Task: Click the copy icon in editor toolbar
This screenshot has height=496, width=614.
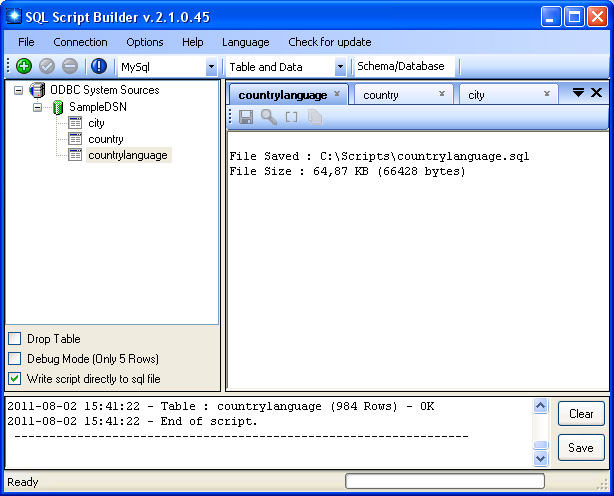Action: [315, 117]
